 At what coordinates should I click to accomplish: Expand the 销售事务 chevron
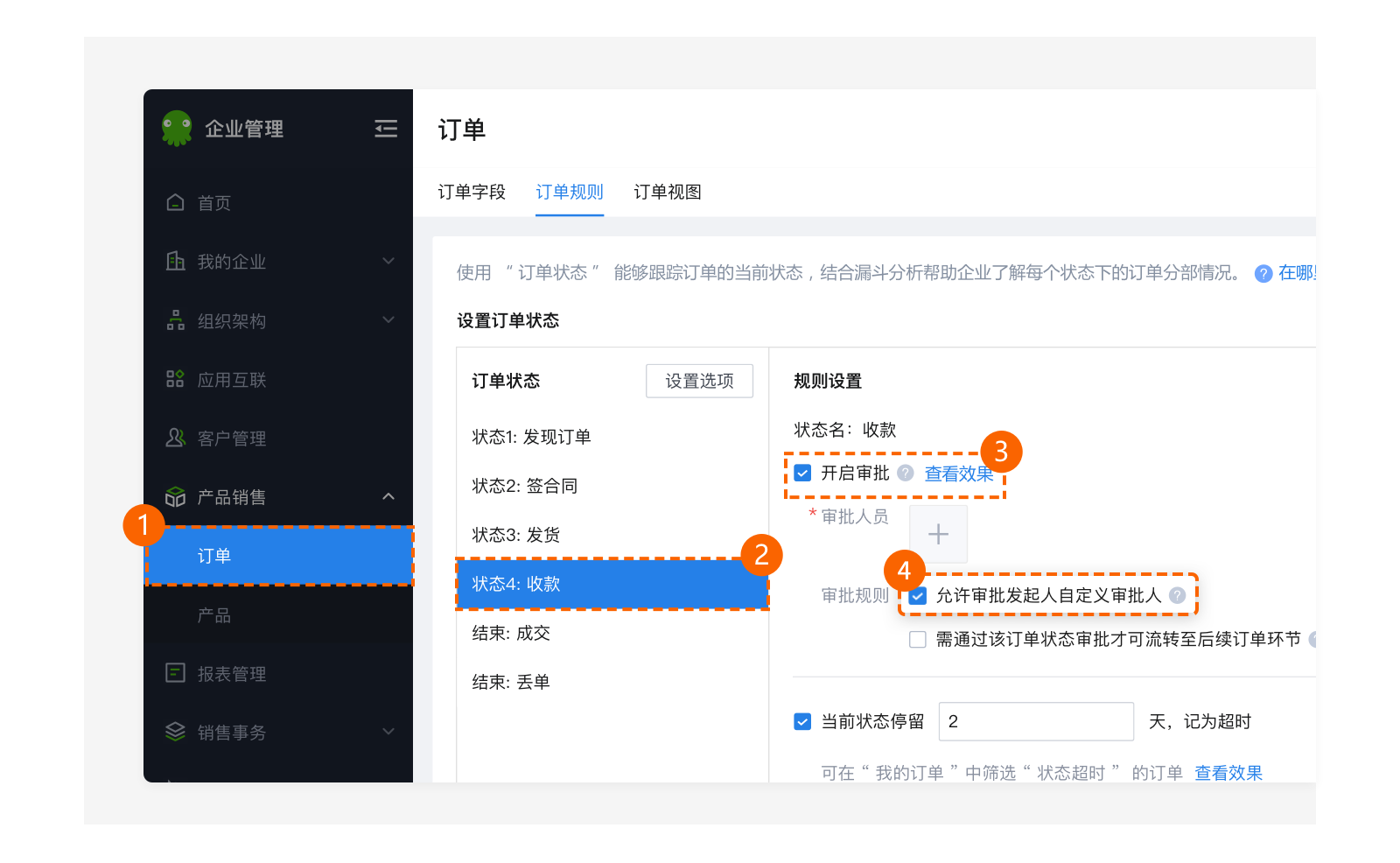388,731
